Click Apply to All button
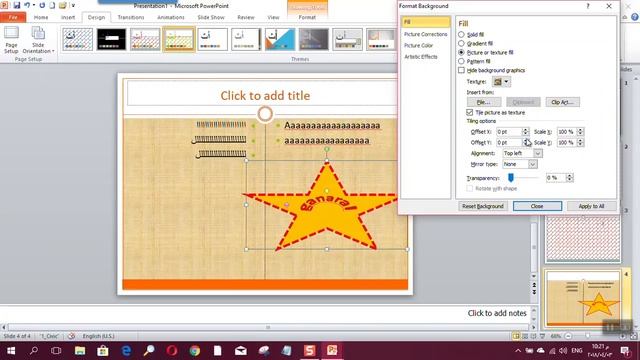Screen dimensions: 640x360 pos(591,206)
